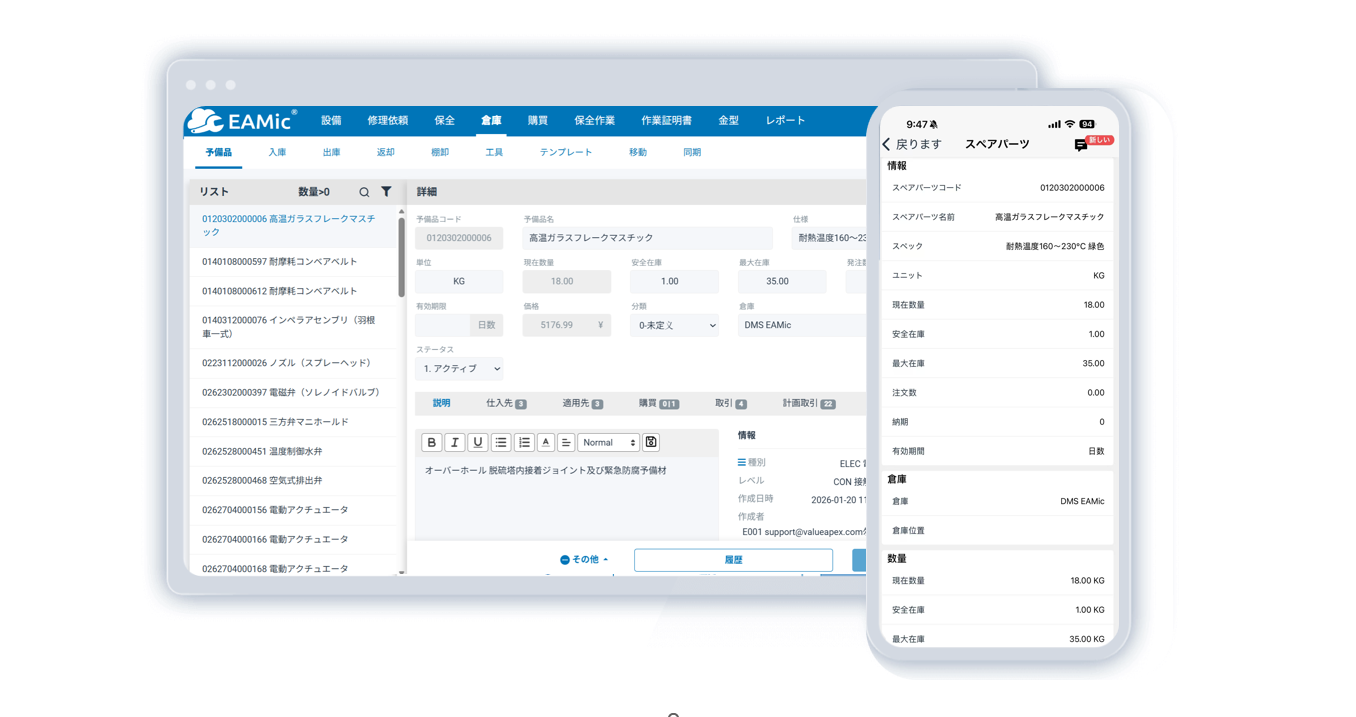Click the 履歴 button
The image size is (1356, 717).
(x=733, y=559)
